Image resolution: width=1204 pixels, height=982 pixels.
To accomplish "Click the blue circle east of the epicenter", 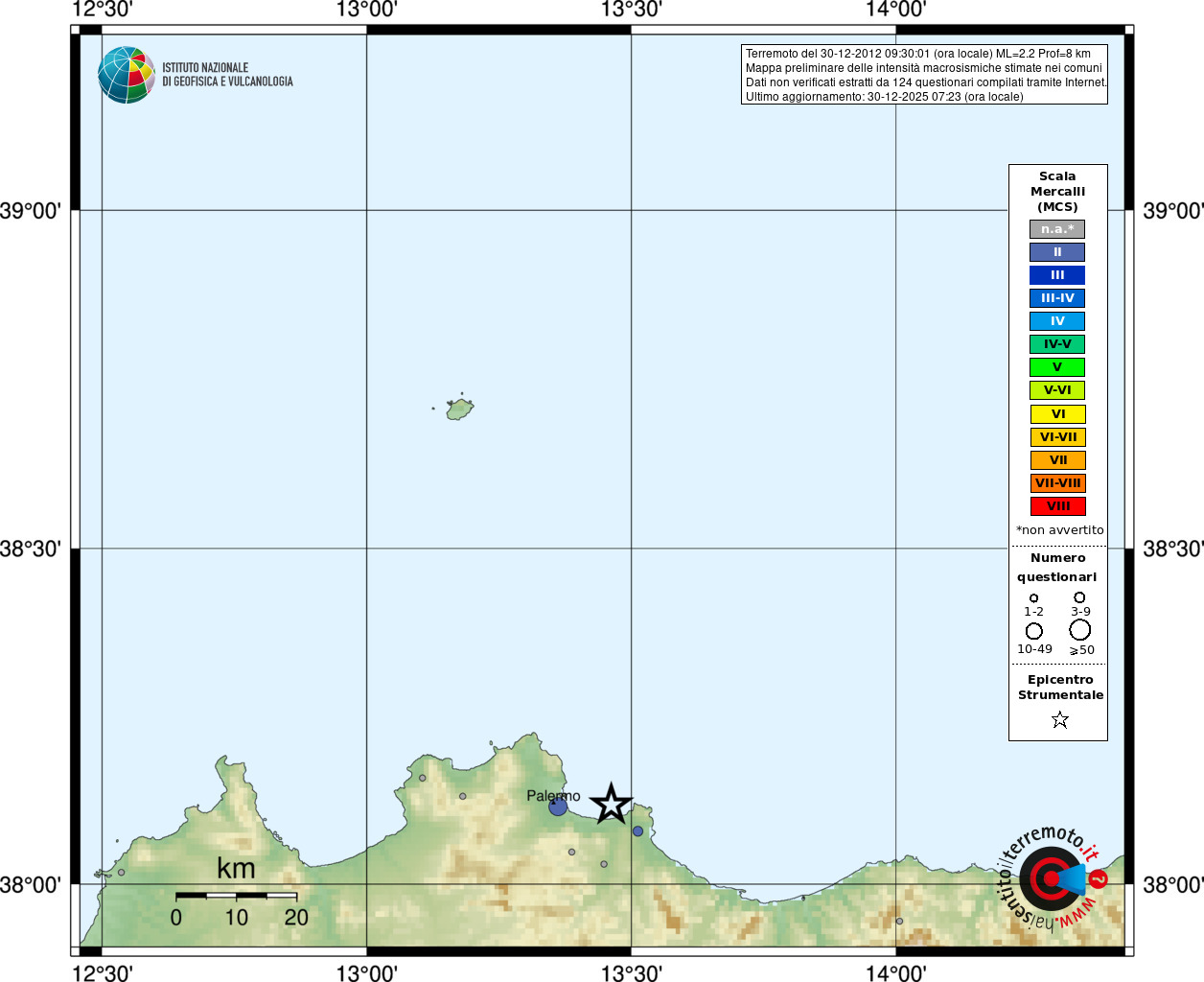I will pyautogui.click(x=637, y=831).
